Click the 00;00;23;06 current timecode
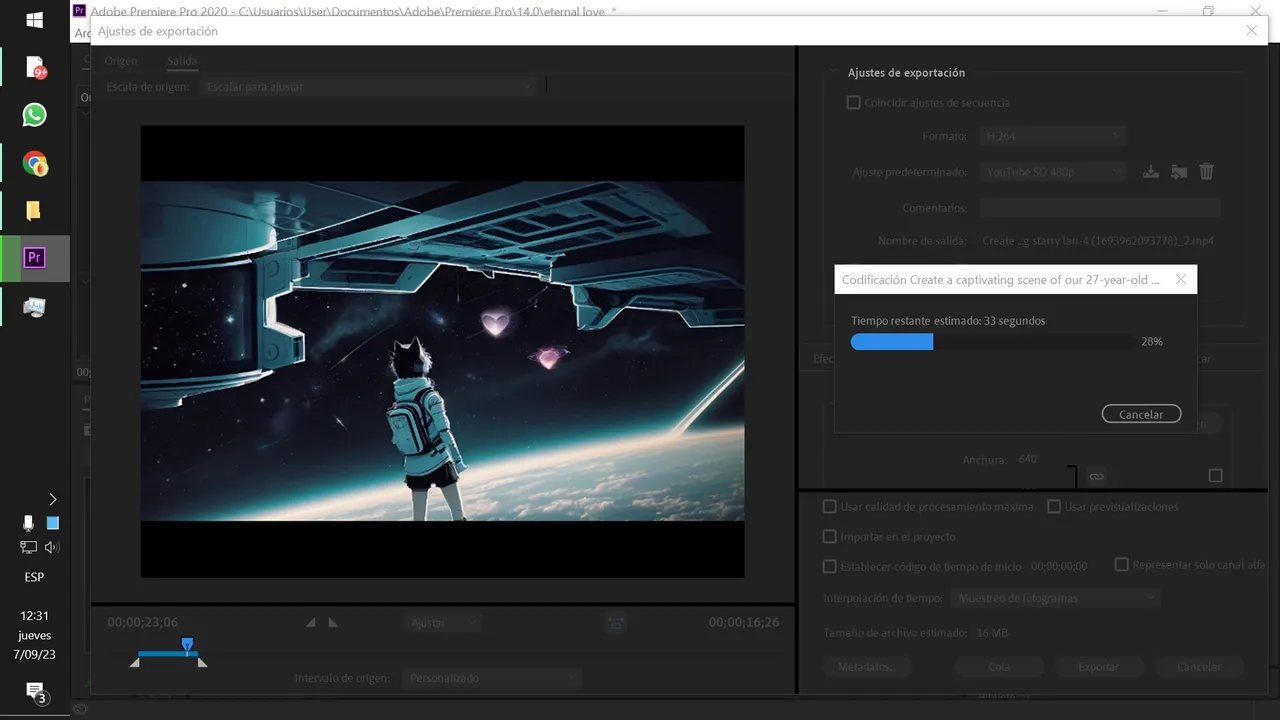This screenshot has height=720, width=1280. (143, 622)
